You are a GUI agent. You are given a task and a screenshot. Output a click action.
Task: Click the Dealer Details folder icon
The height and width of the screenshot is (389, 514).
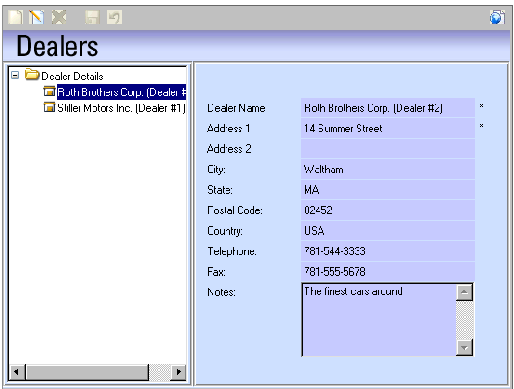point(32,74)
